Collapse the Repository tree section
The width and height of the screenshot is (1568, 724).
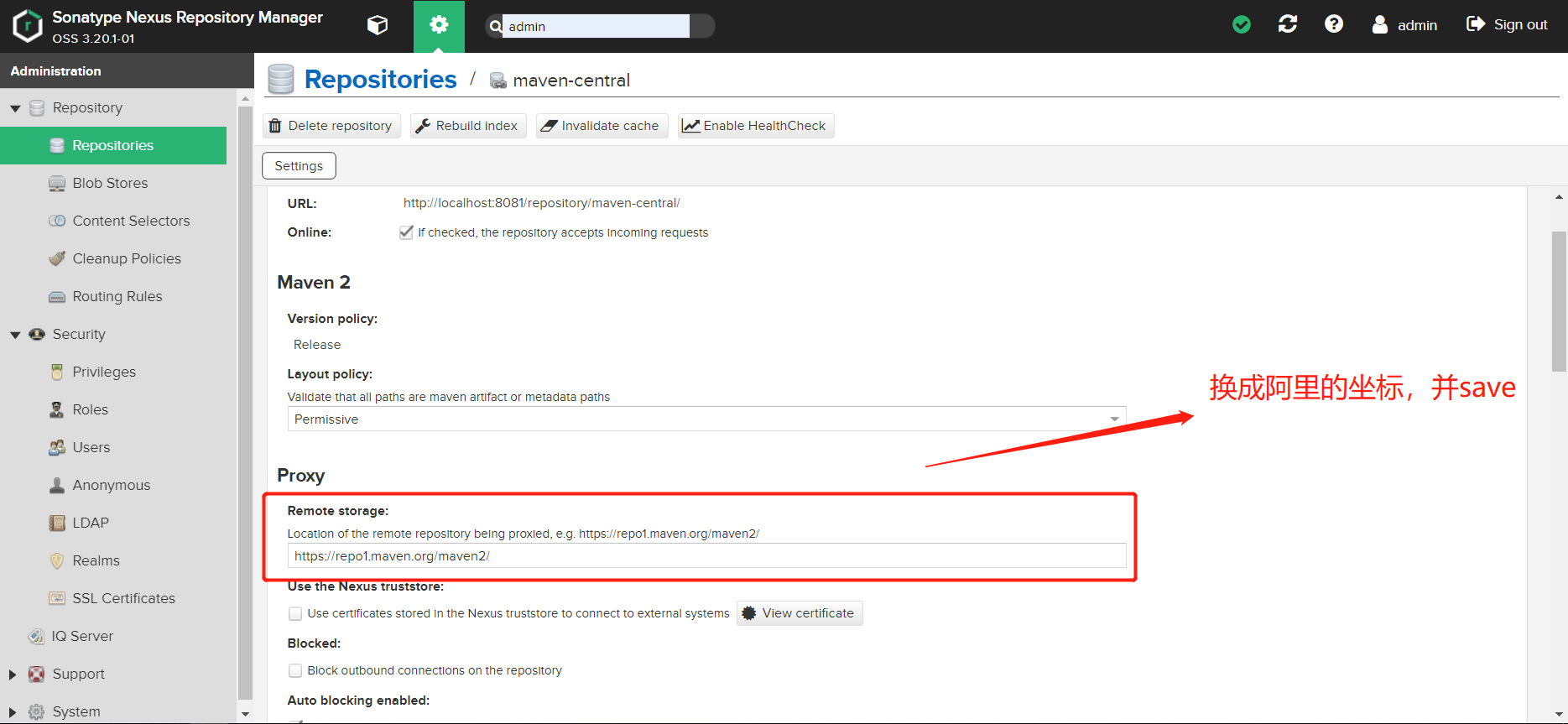pos(15,108)
